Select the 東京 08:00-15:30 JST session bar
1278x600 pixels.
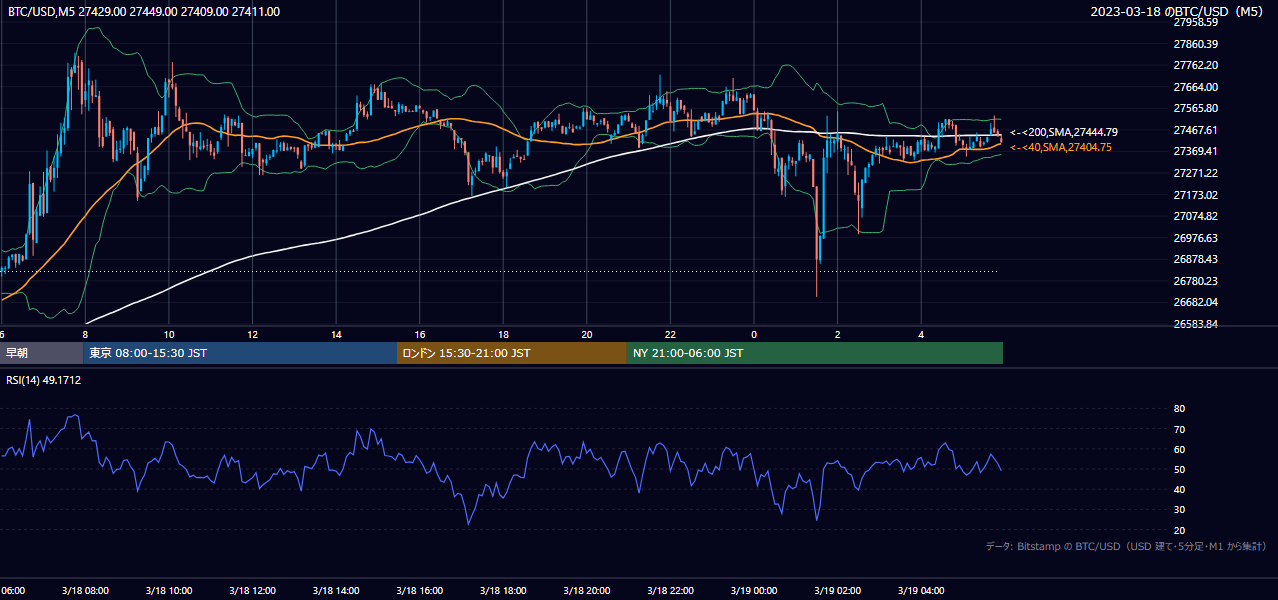pyautogui.click(x=240, y=353)
